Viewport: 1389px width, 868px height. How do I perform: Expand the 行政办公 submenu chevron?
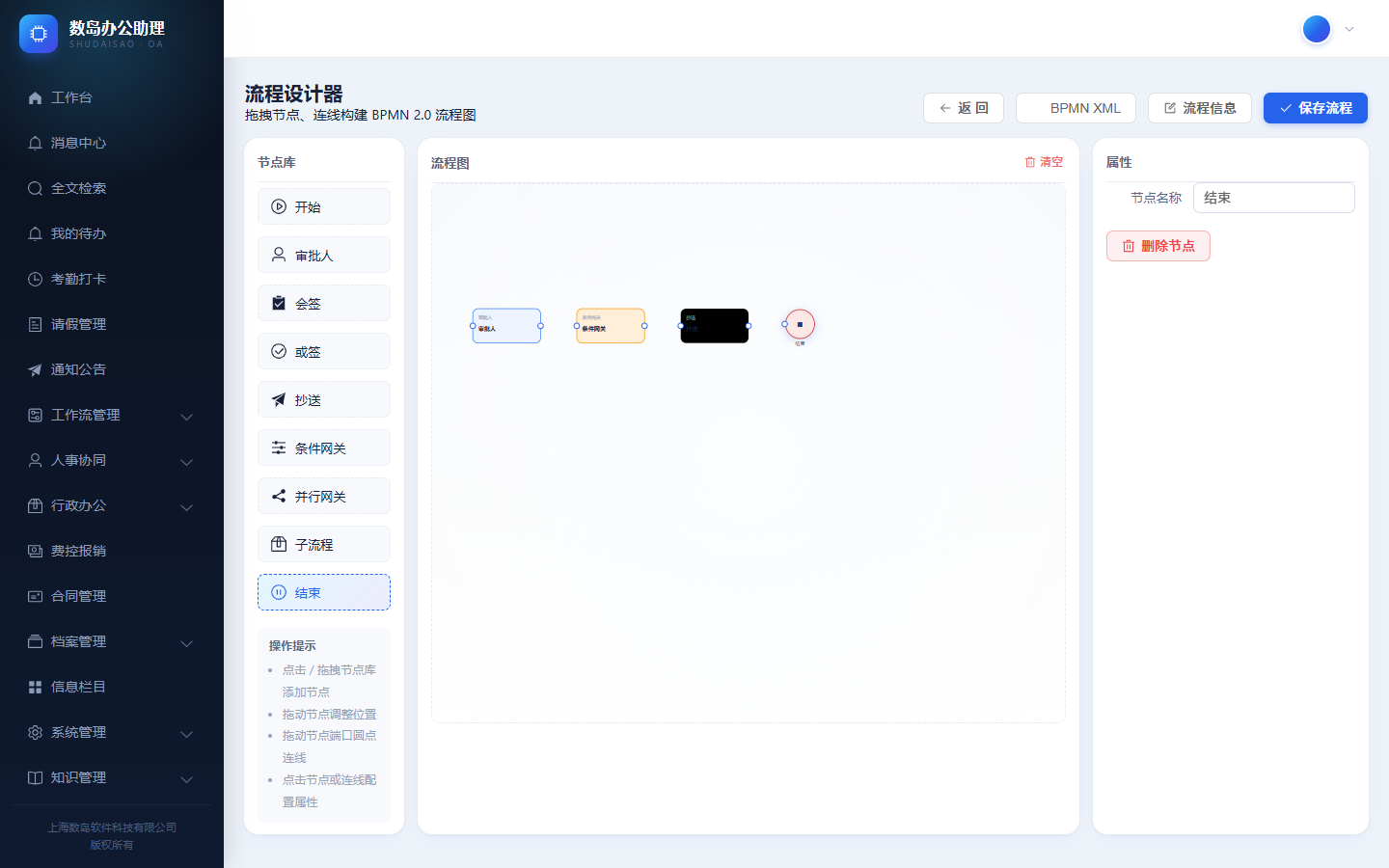[x=187, y=506]
